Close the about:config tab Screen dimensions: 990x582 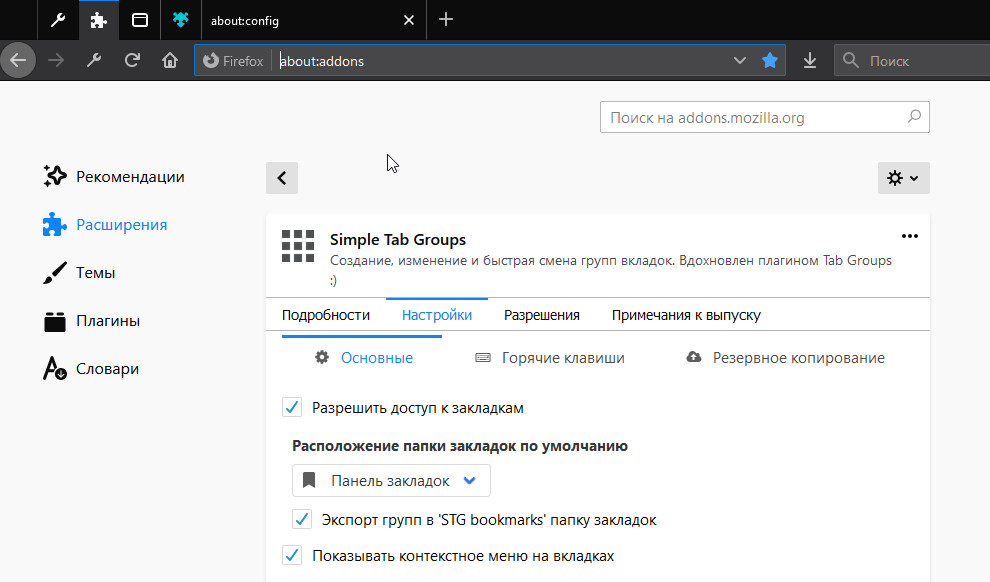coord(409,20)
